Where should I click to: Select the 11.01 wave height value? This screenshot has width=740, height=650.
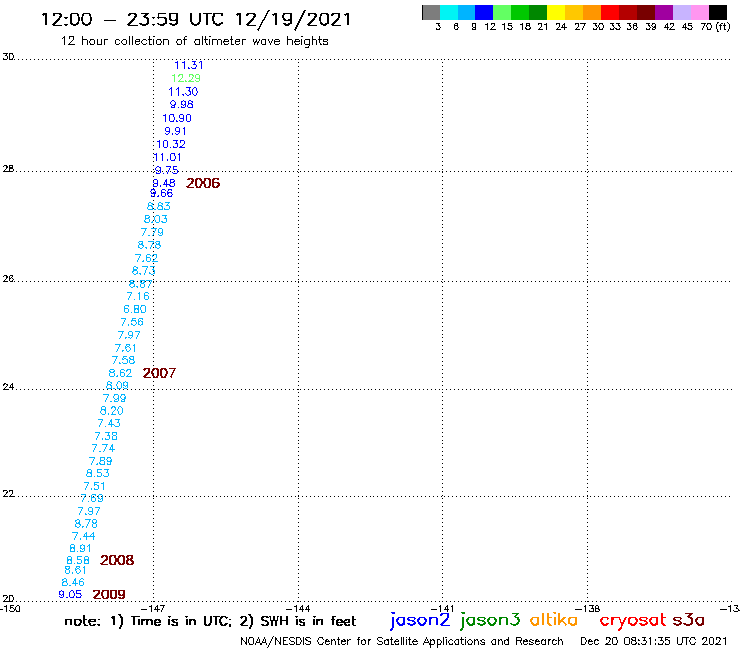pos(167,157)
